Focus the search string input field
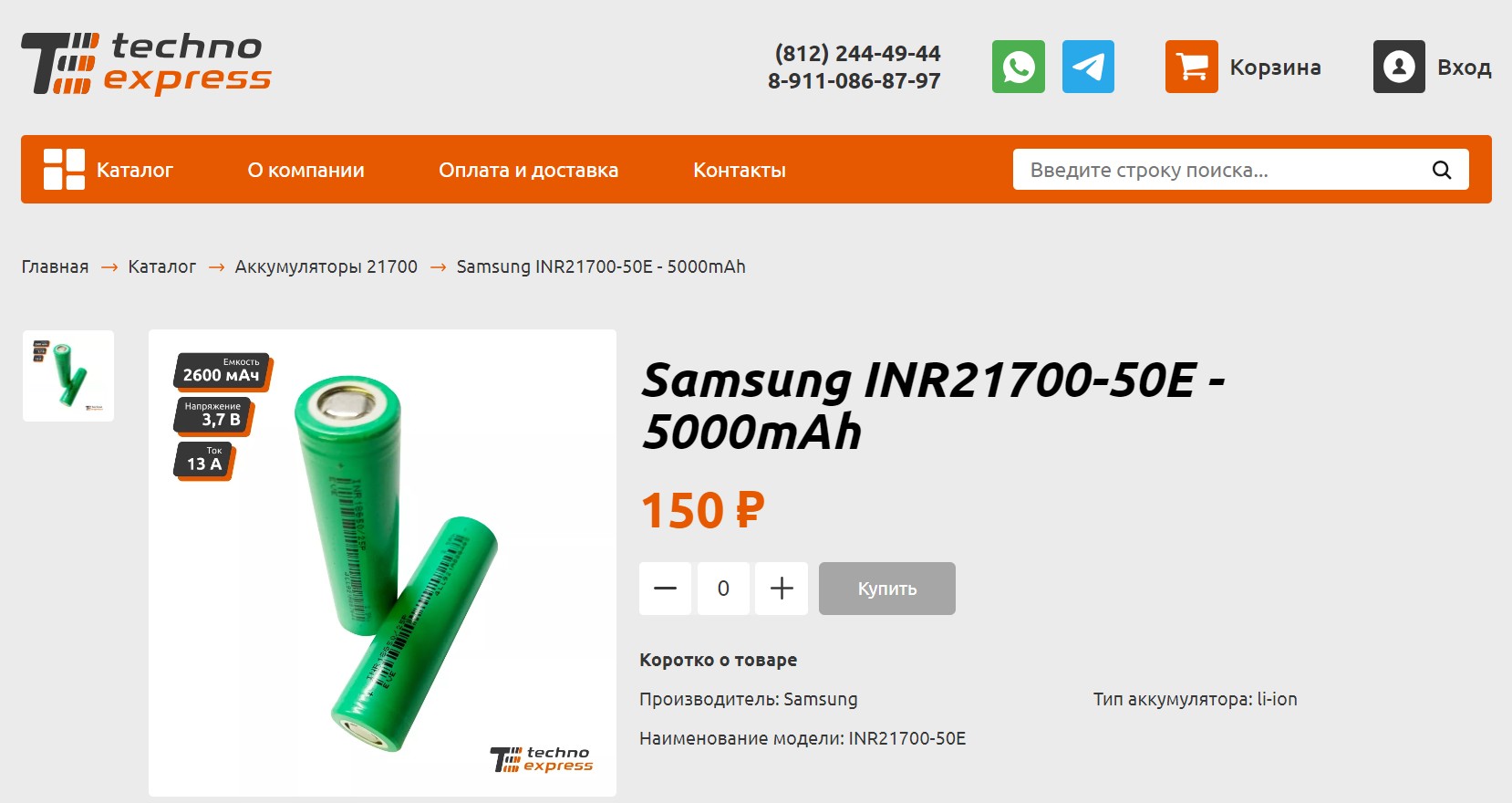This screenshot has height=803, width=1512. pos(1222,170)
